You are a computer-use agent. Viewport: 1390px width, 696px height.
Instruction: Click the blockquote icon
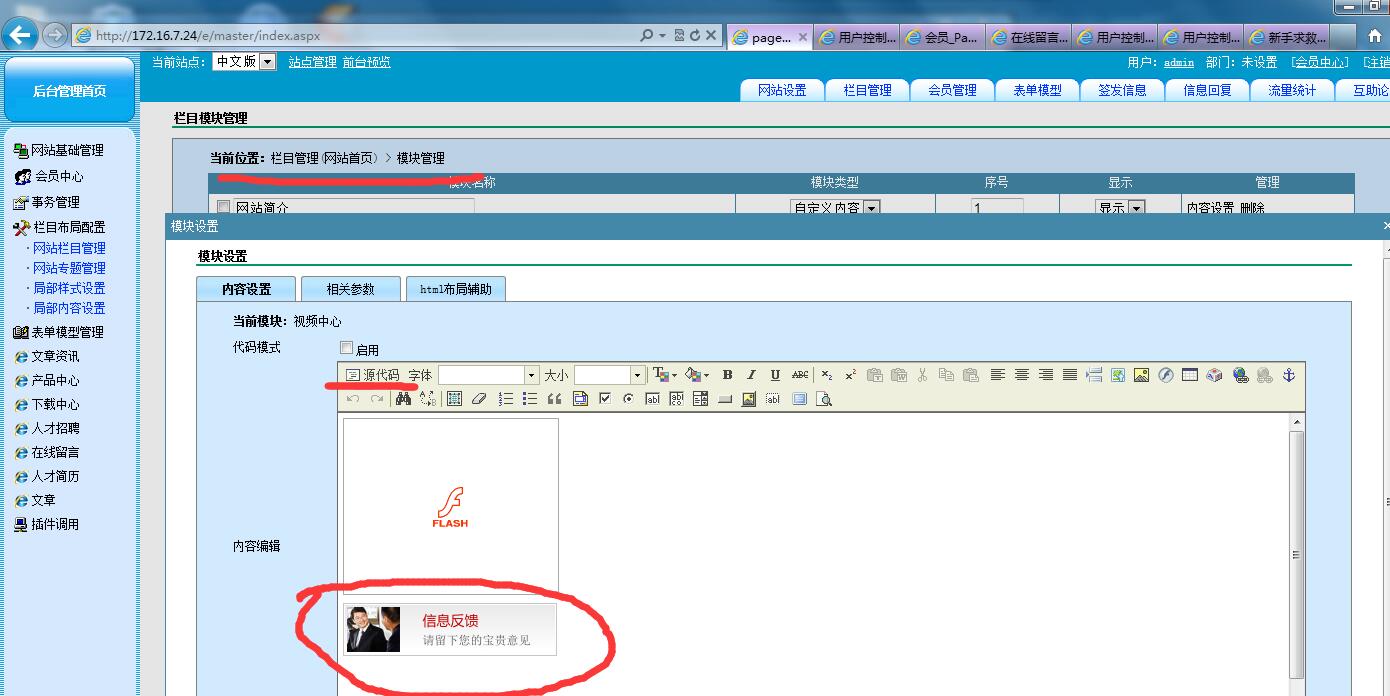click(555, 399)
